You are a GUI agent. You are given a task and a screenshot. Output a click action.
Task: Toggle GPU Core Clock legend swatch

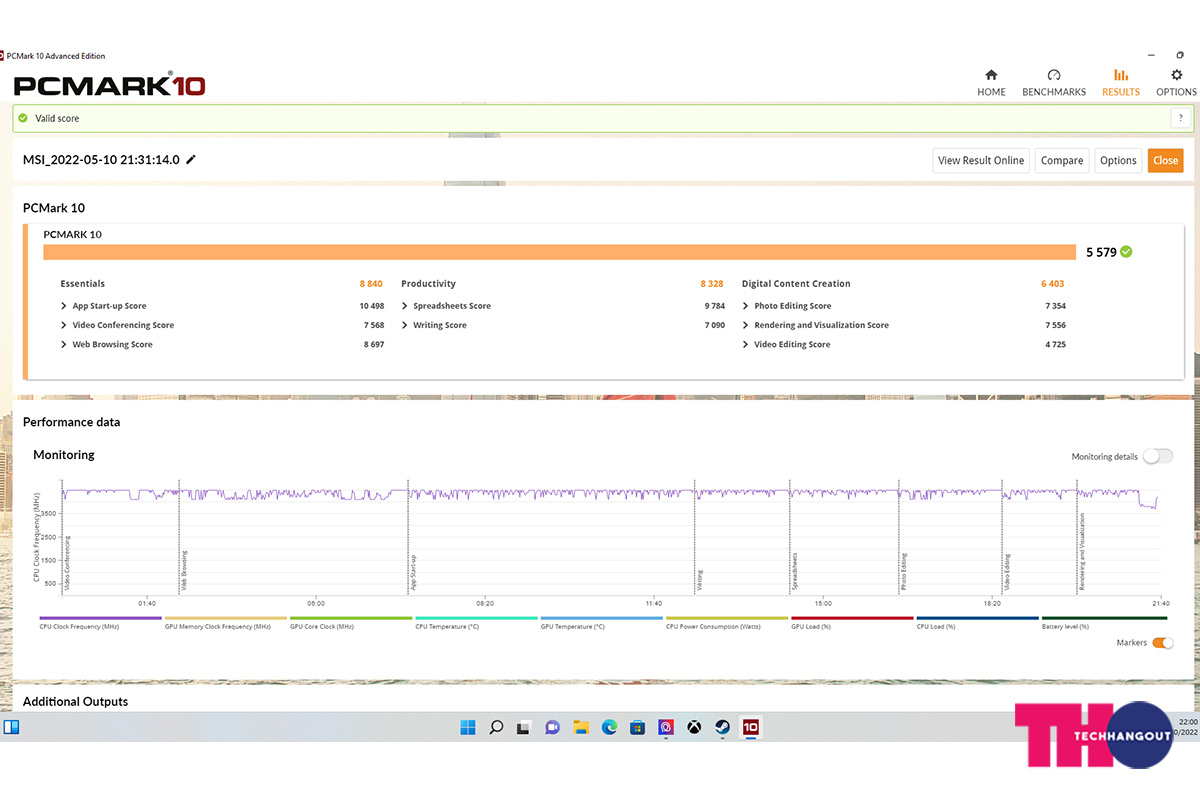(x=351, y=618)
